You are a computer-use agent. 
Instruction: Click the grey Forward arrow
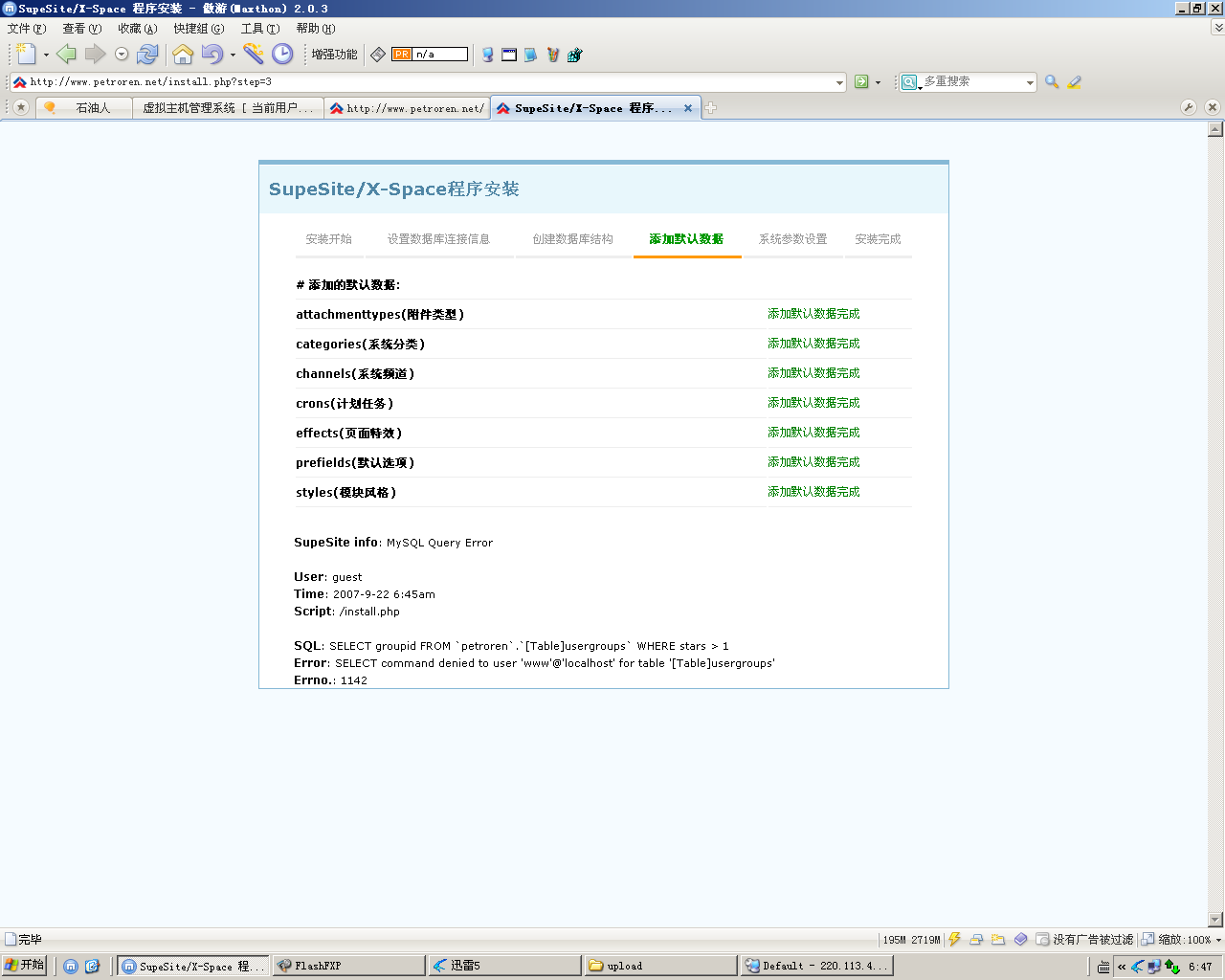pyautogui.click(x=95, y=55)
